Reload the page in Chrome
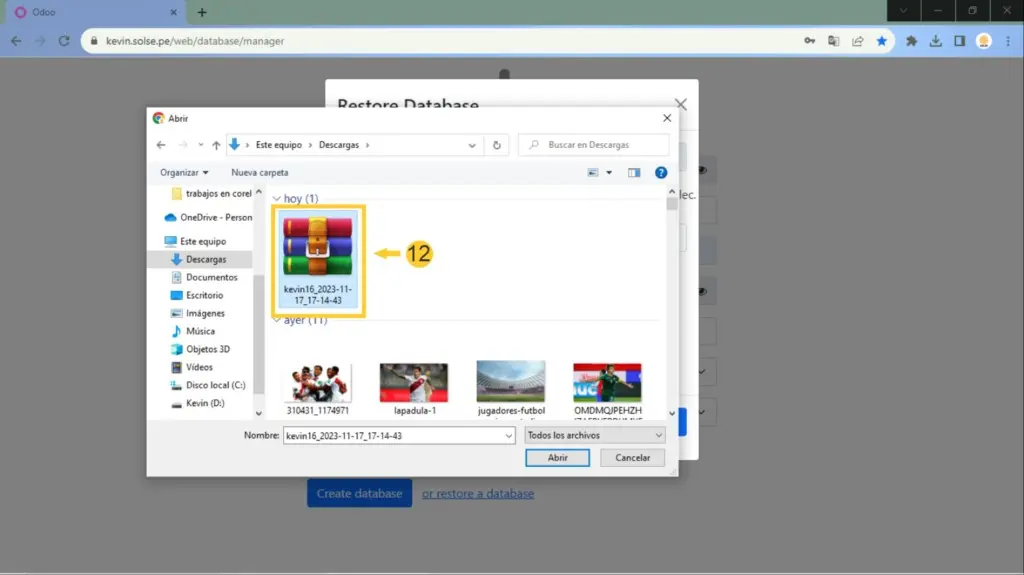Screen dimensions: 1024x575 point(64,41)
